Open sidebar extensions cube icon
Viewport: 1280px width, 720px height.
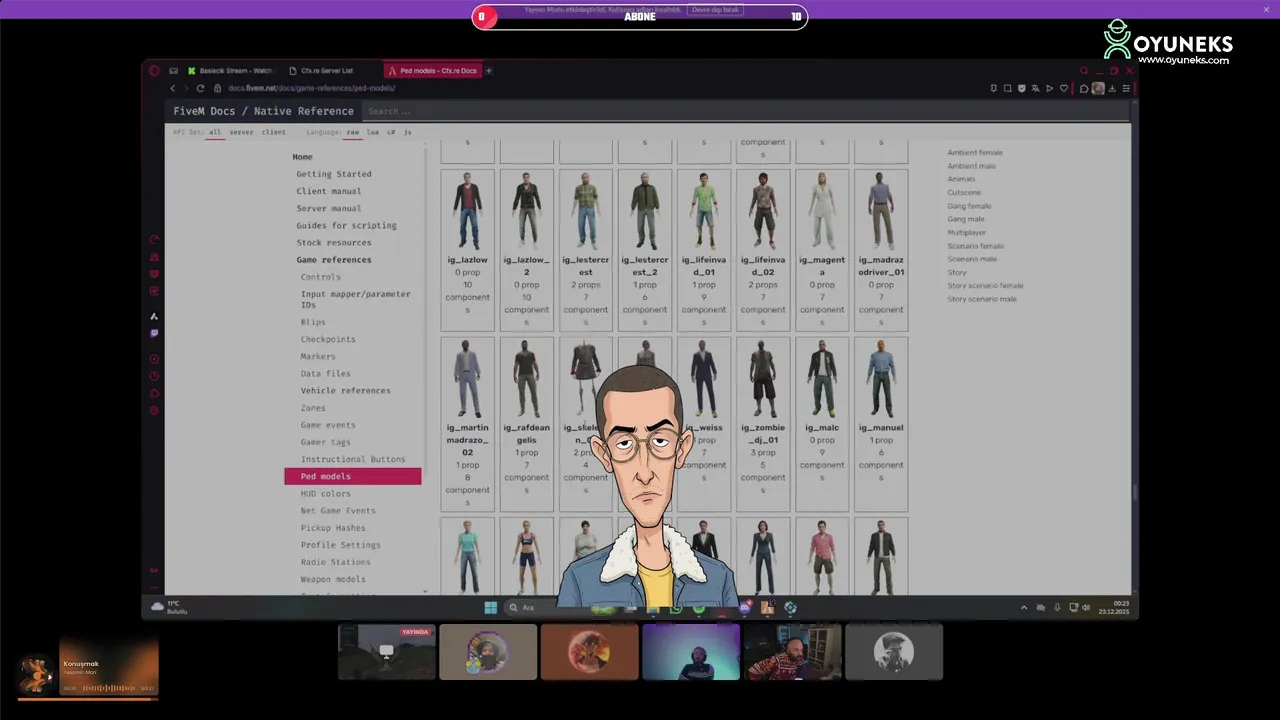[154, 393]
